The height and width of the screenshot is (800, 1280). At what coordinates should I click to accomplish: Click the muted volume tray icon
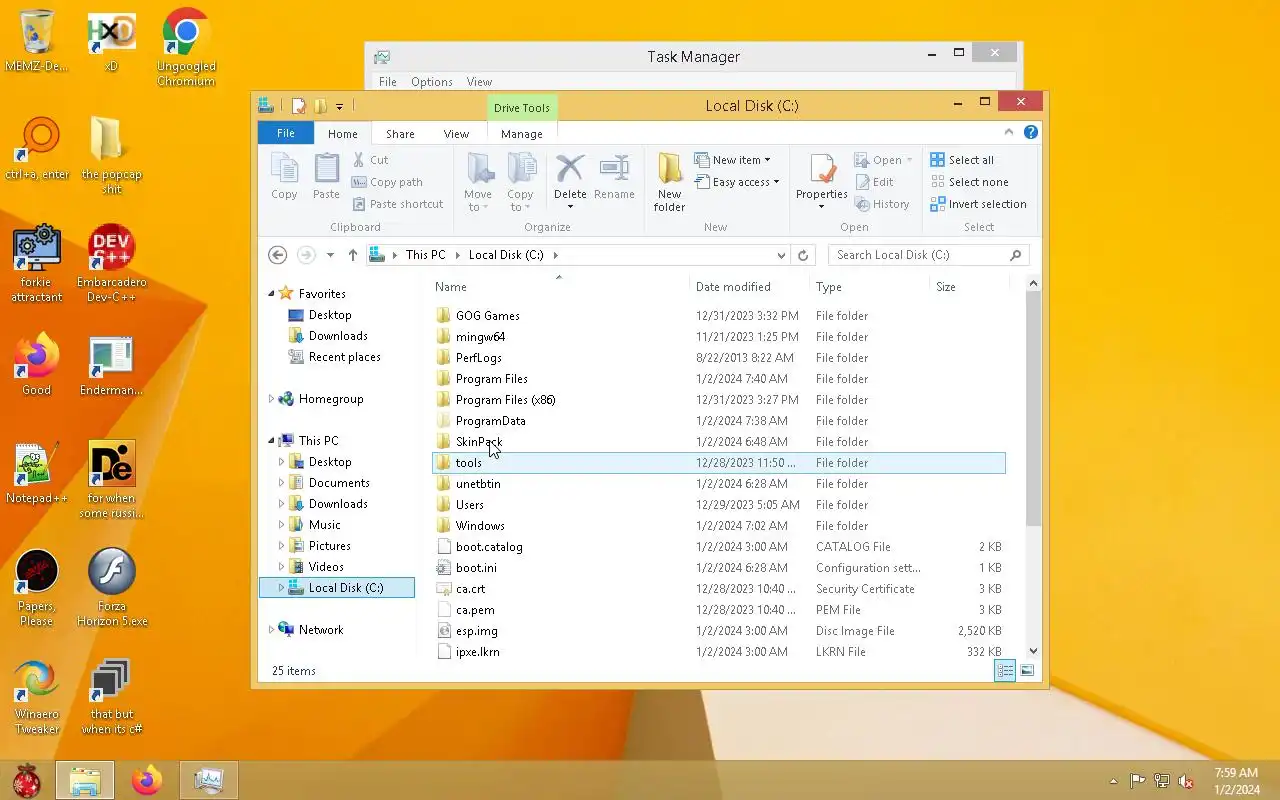pyautogui.click(x=1186, y=781)
